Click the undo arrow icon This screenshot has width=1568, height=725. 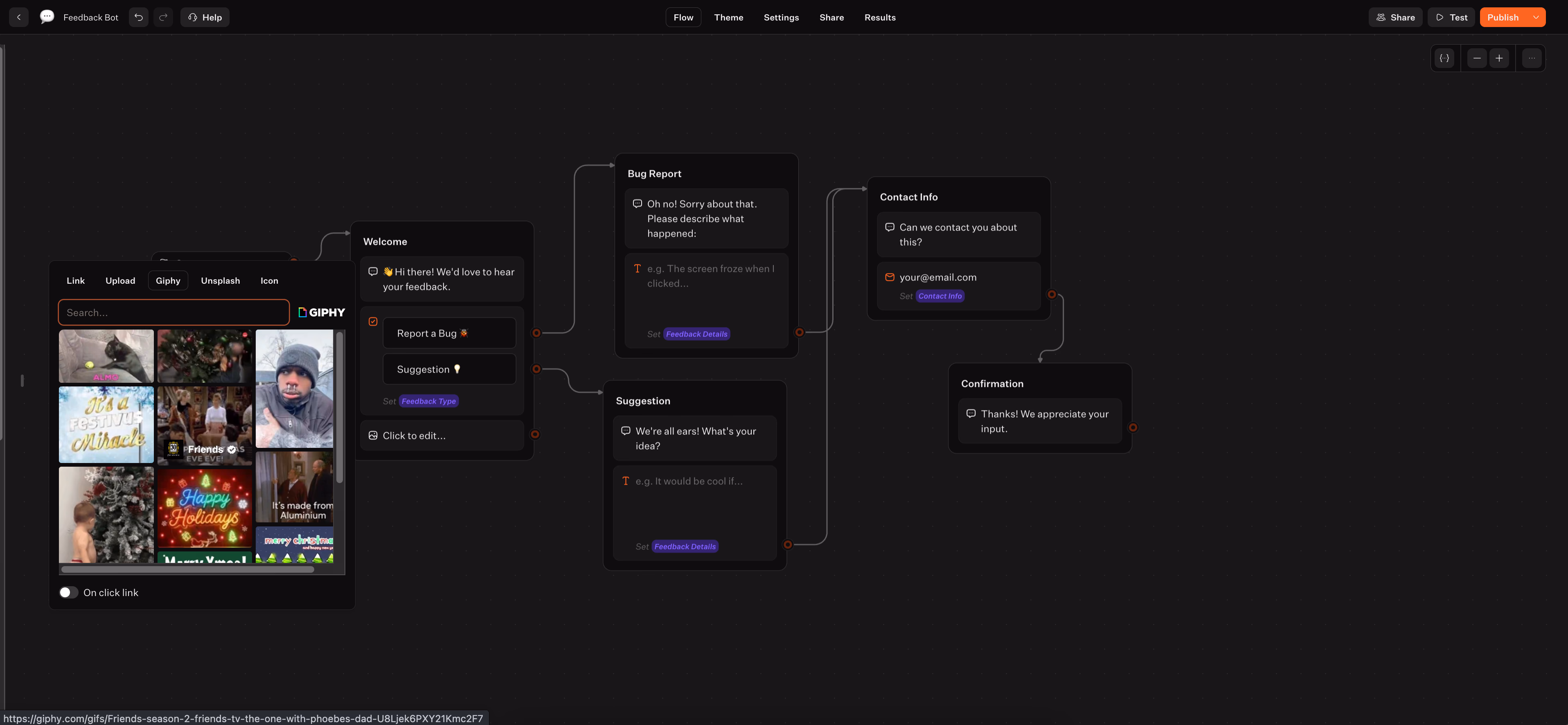point(139,17)
